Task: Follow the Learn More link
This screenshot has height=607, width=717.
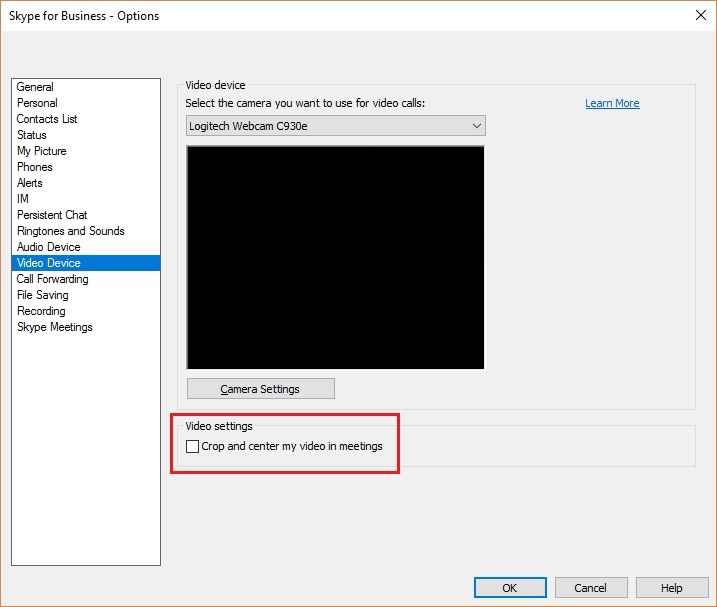Action: [x=612, y=103]
